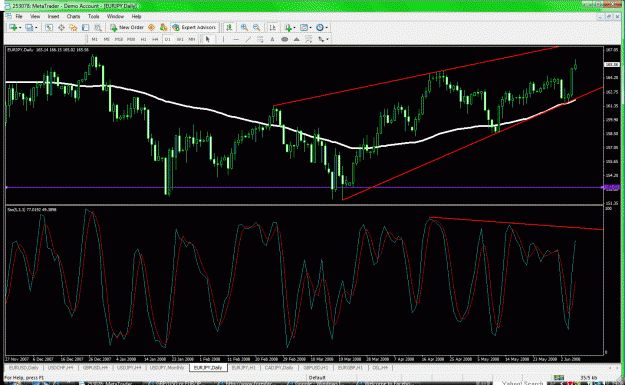Switch to the EURGBP,H1 chart tab

coord(350,367)
